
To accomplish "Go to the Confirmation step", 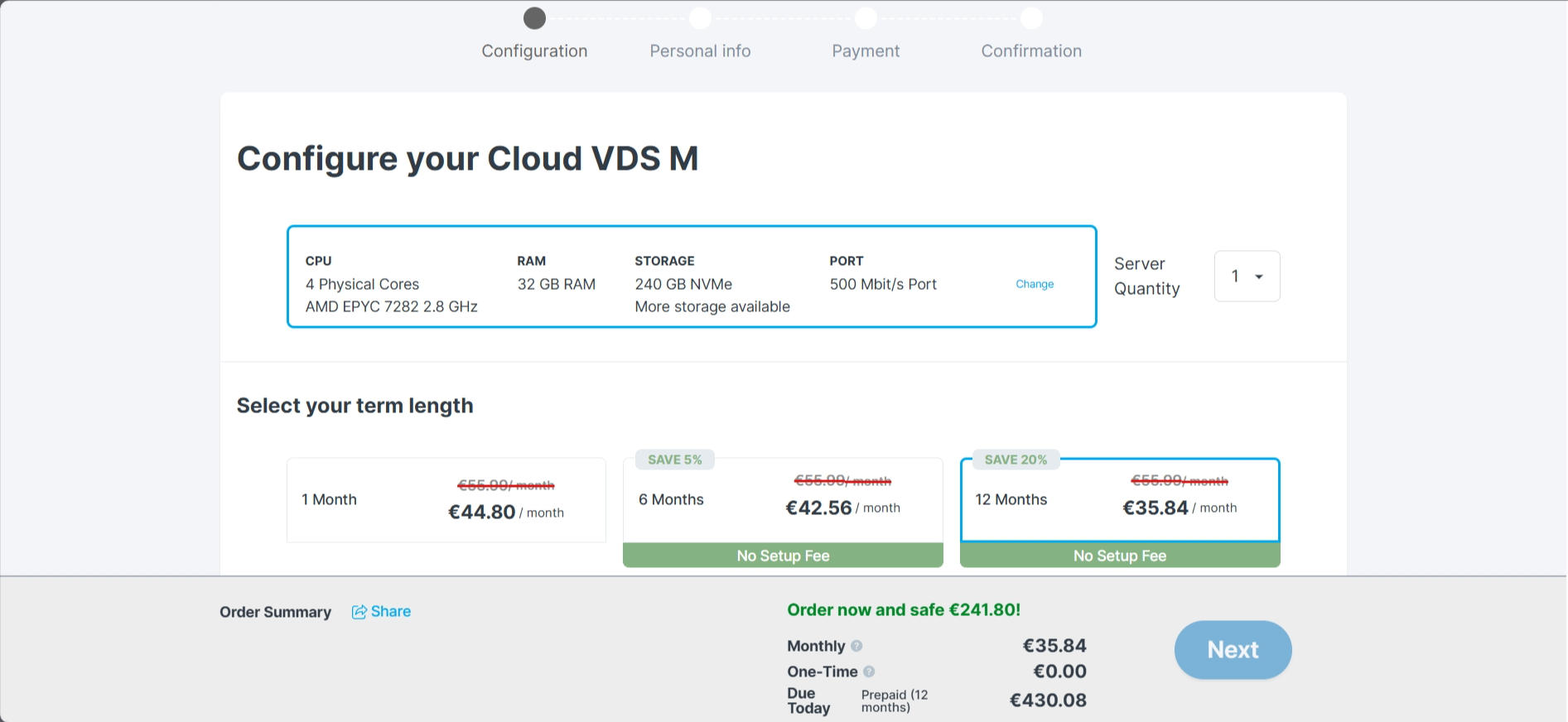I will pyautogui.click(x=1031, y=34).
